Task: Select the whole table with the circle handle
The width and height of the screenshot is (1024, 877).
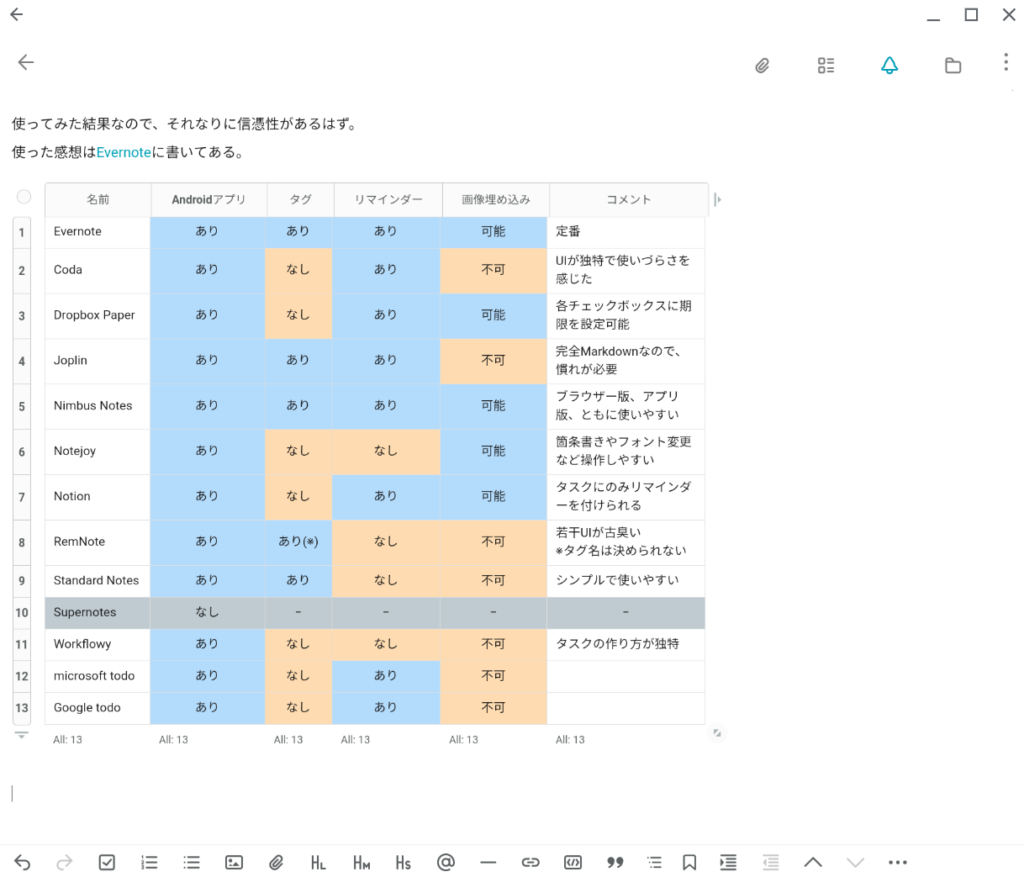Action: click(x=24, y=197)
